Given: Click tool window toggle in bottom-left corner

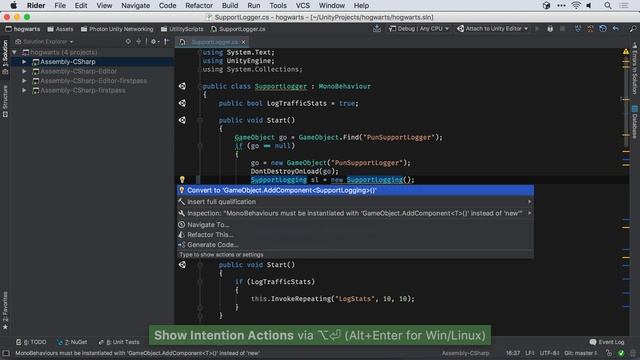Looking at the screenshot, I should coord(6,353).
